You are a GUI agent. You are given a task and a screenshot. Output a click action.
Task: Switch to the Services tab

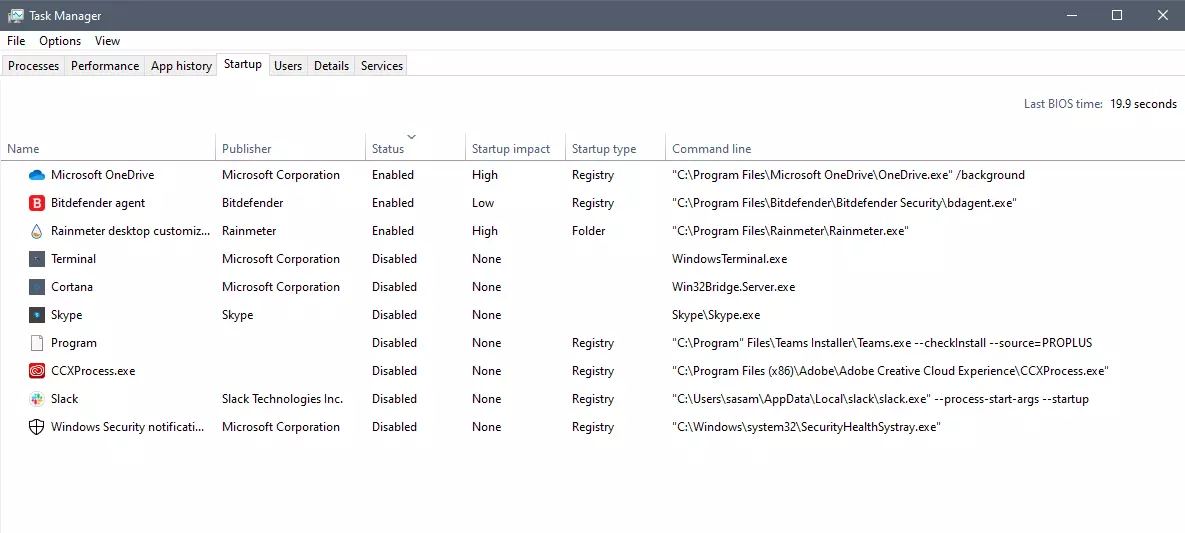coord(382,66)
